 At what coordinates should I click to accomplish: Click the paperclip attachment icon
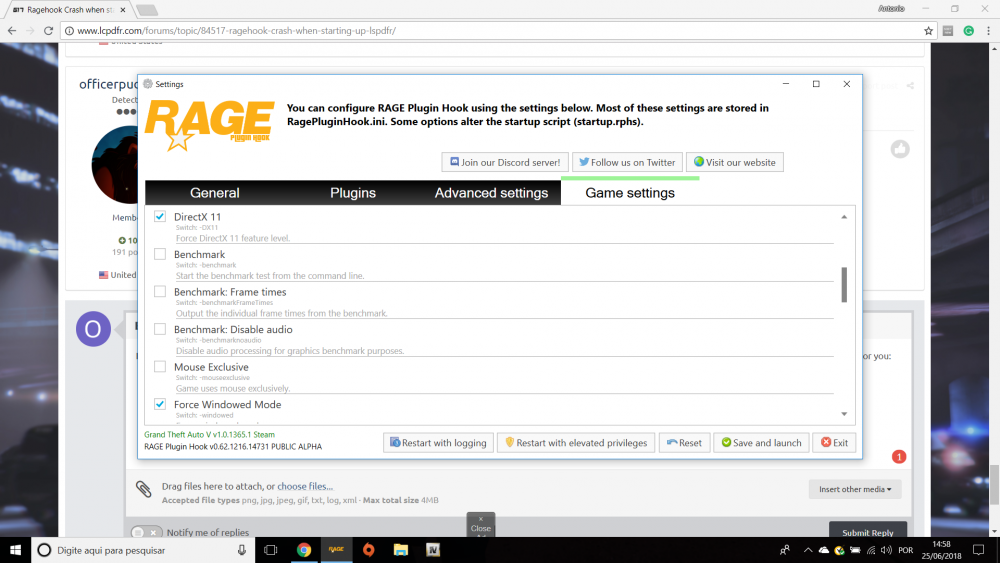point(143,488)
